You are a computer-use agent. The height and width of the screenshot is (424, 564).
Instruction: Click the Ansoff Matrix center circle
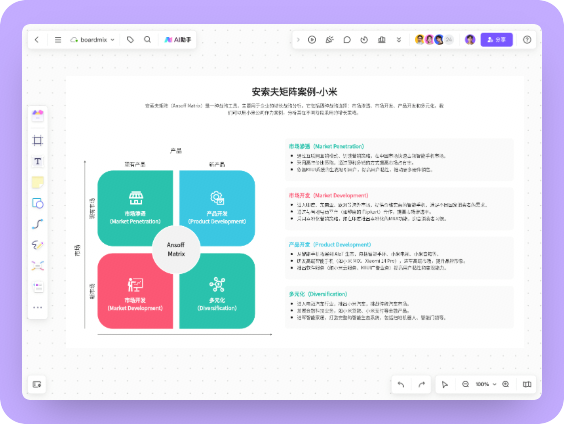coord(176,249)
